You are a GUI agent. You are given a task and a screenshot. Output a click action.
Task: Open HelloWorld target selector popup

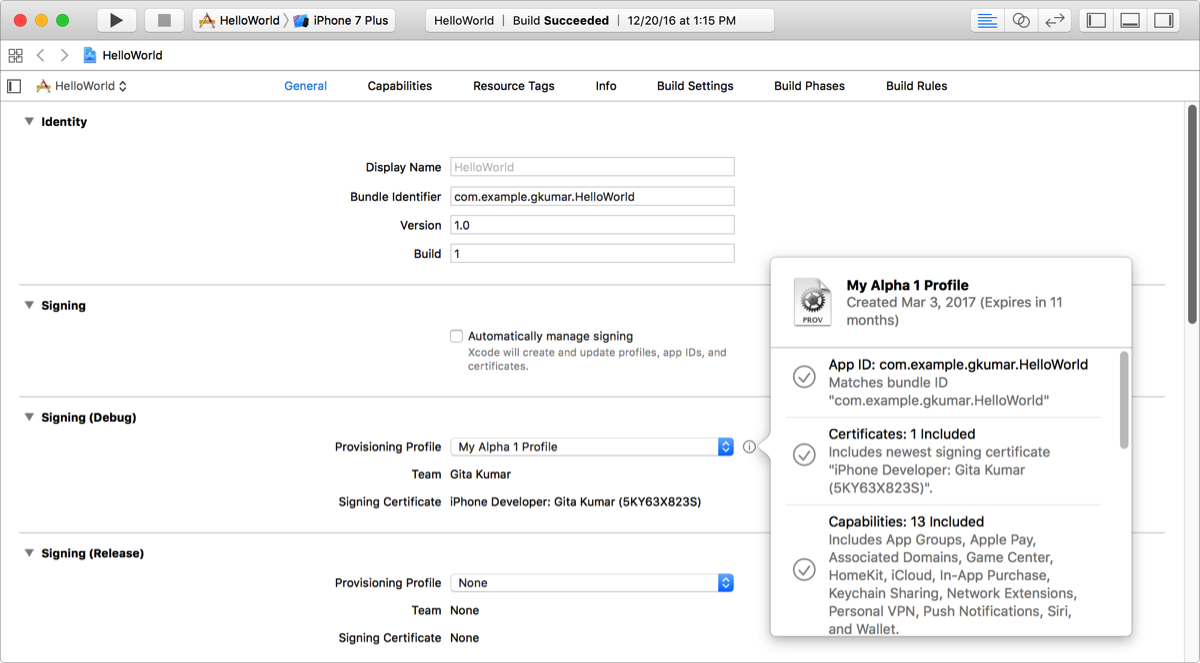point(83,86)
